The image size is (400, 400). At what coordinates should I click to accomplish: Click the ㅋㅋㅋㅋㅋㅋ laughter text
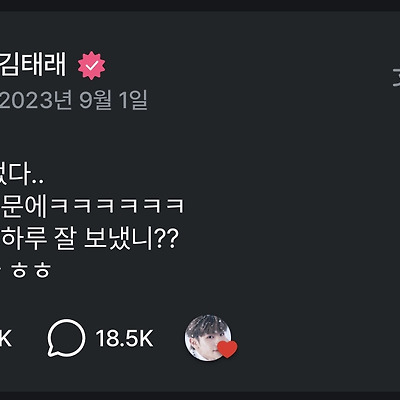click(117, 205)
